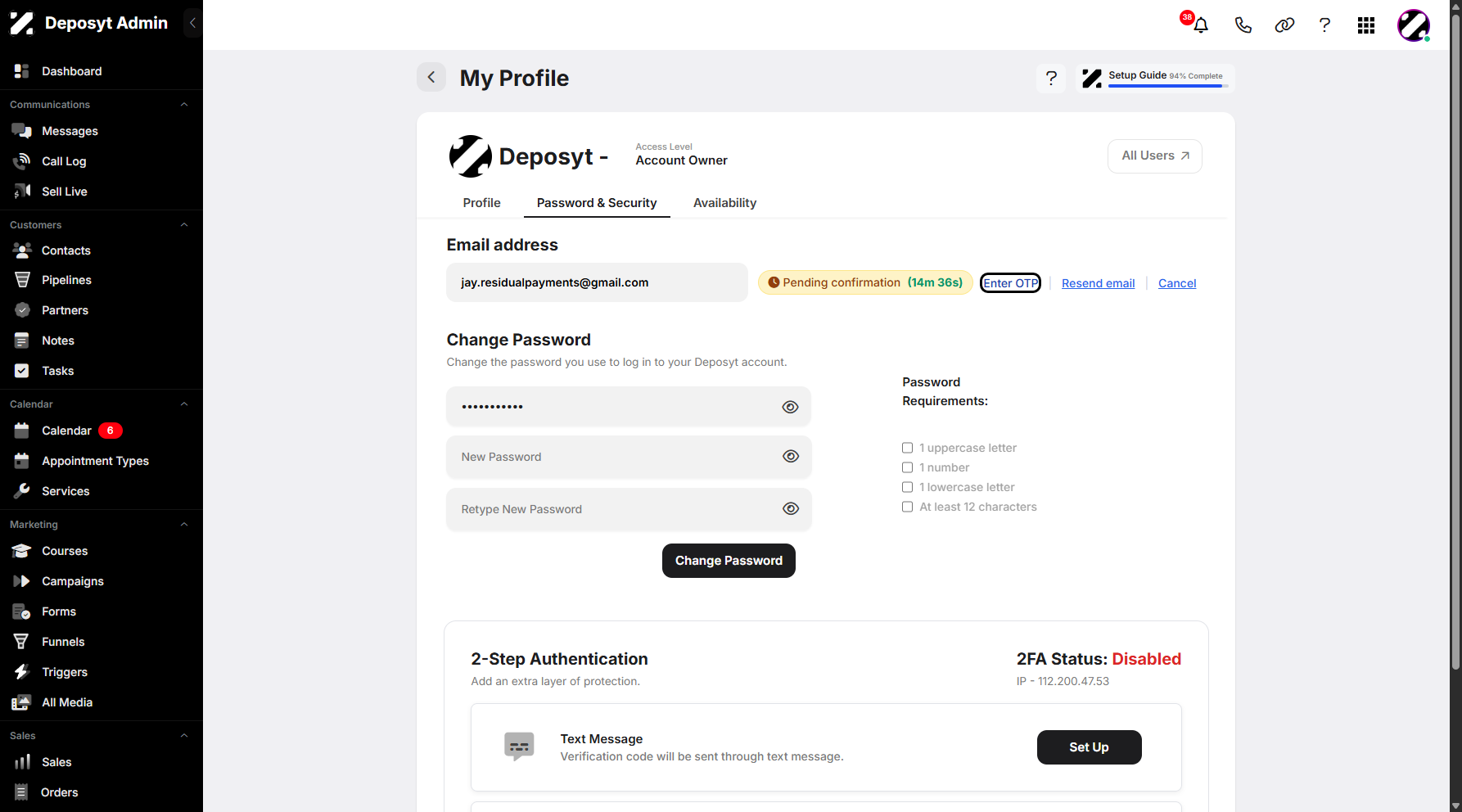Open Dashboard in the sidebar
The height and width of the screenshot is (812, 1462).
72,71
